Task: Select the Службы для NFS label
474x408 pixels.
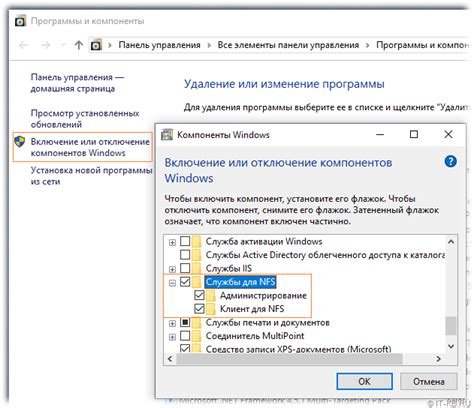Action: pyautogui.click(x=240, y=282)
